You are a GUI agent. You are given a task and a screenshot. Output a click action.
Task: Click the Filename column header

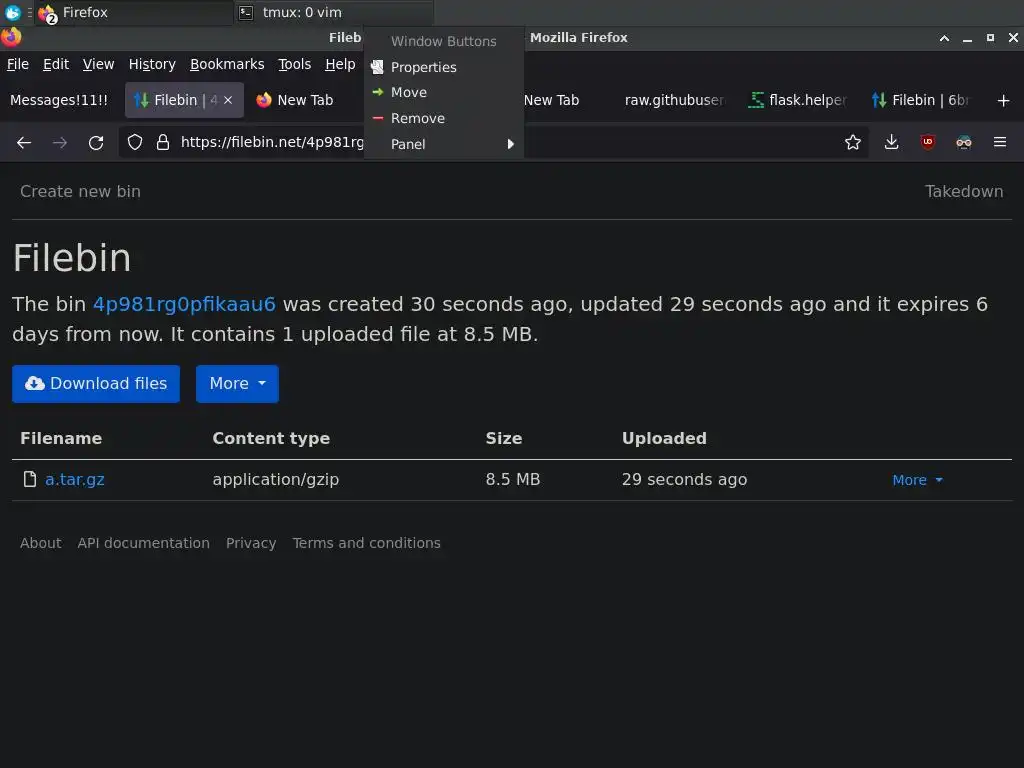[x=61, y=438]
